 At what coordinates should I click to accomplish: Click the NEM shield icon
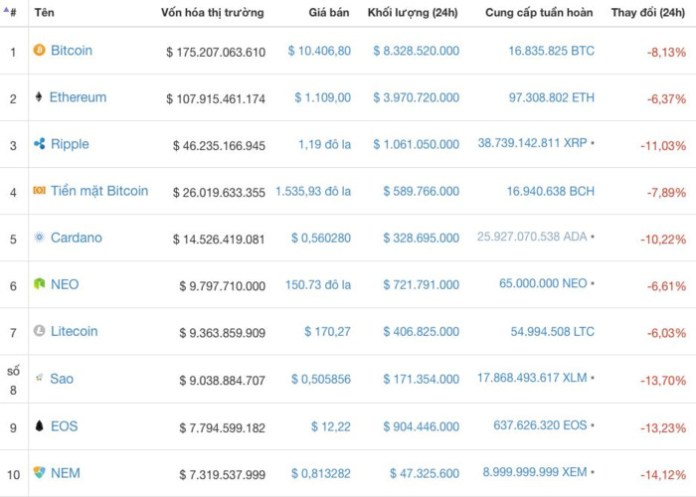pyautogui.click(x=39, y=473)
